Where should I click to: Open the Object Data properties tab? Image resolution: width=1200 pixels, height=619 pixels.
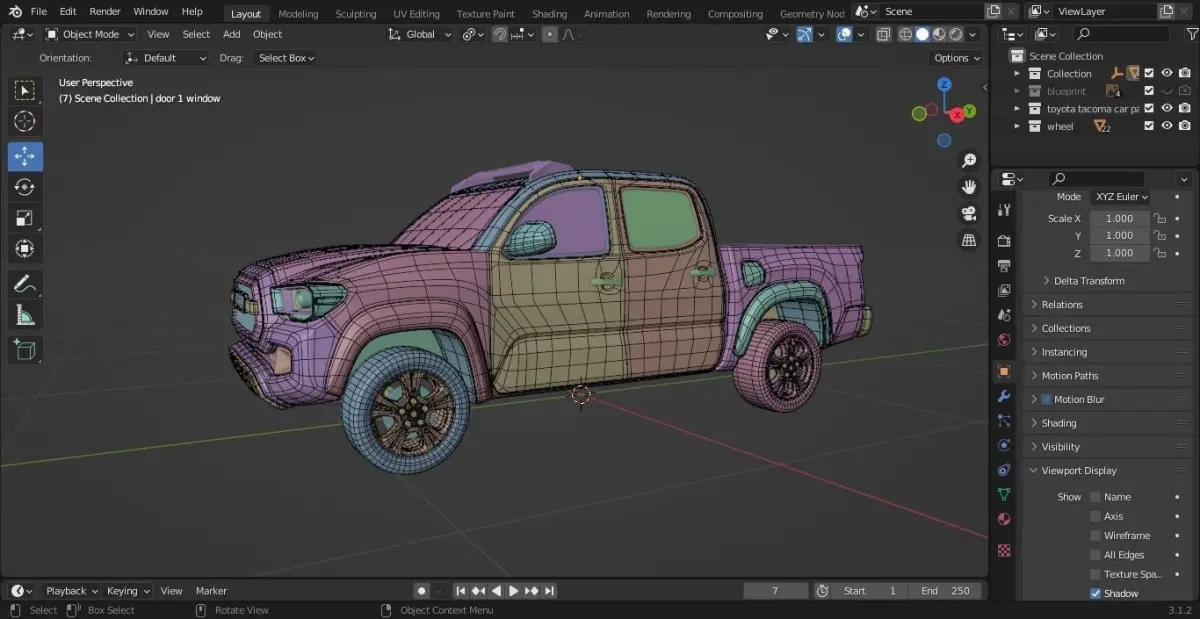pos(1004,495)
